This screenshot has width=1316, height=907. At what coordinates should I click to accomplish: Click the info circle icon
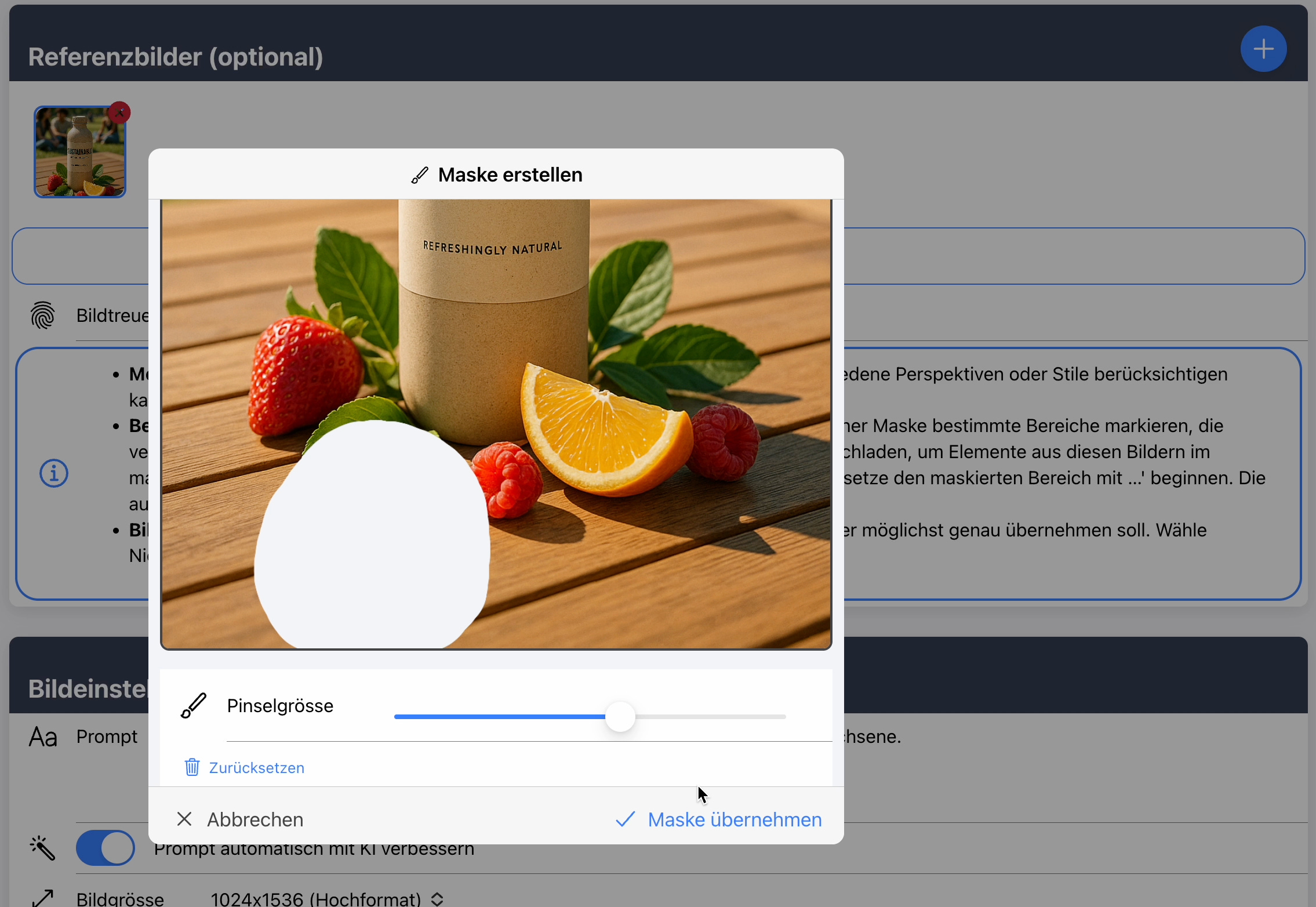[x=54, y=473]
